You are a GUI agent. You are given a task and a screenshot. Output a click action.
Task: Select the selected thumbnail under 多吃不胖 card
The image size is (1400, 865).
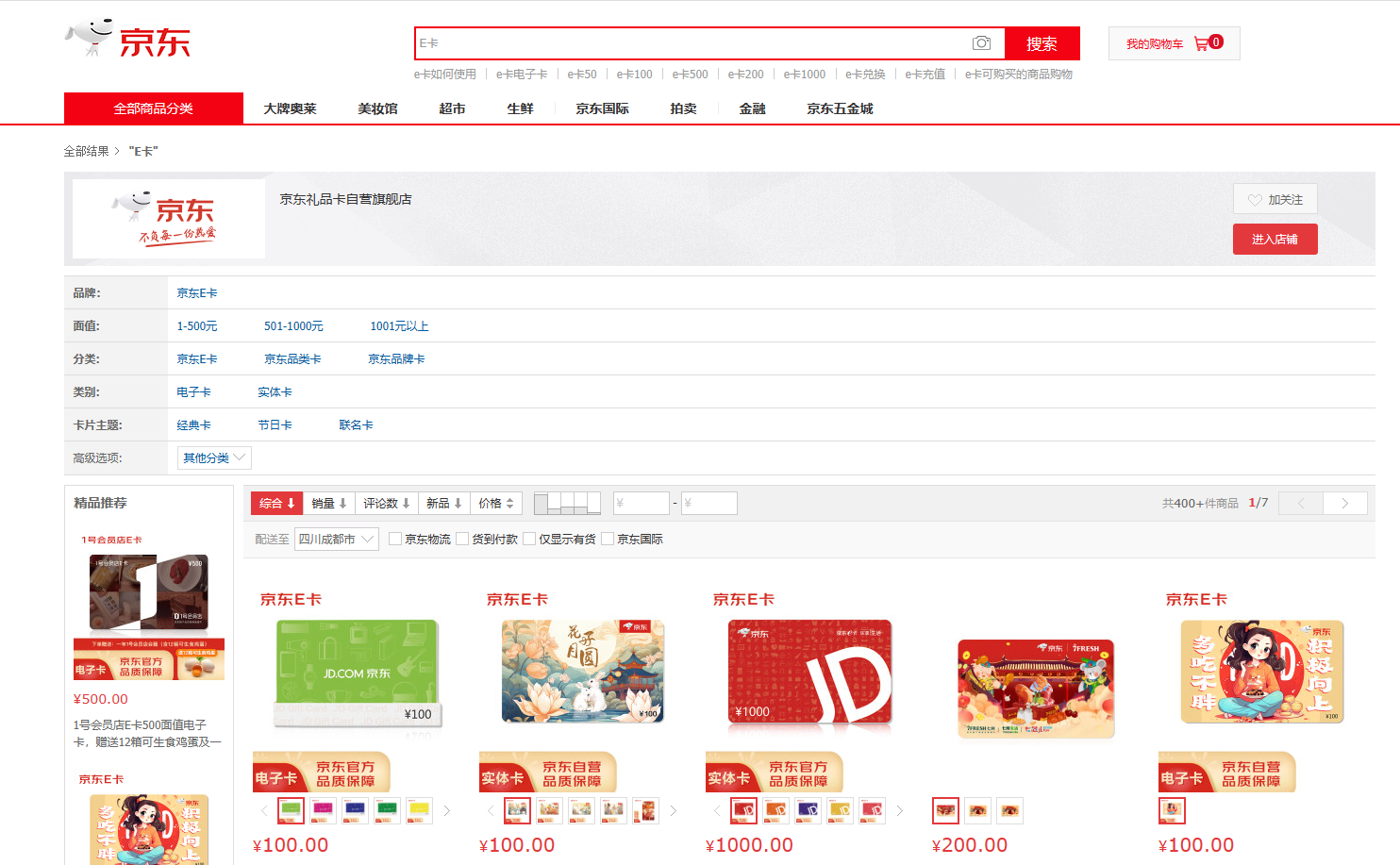click(x=1172, y=810)
